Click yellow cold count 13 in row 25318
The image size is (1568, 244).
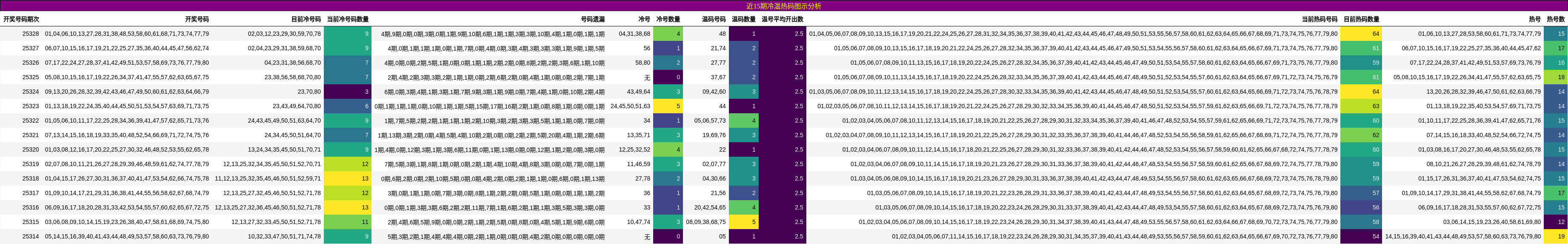(x=348, y=179)
